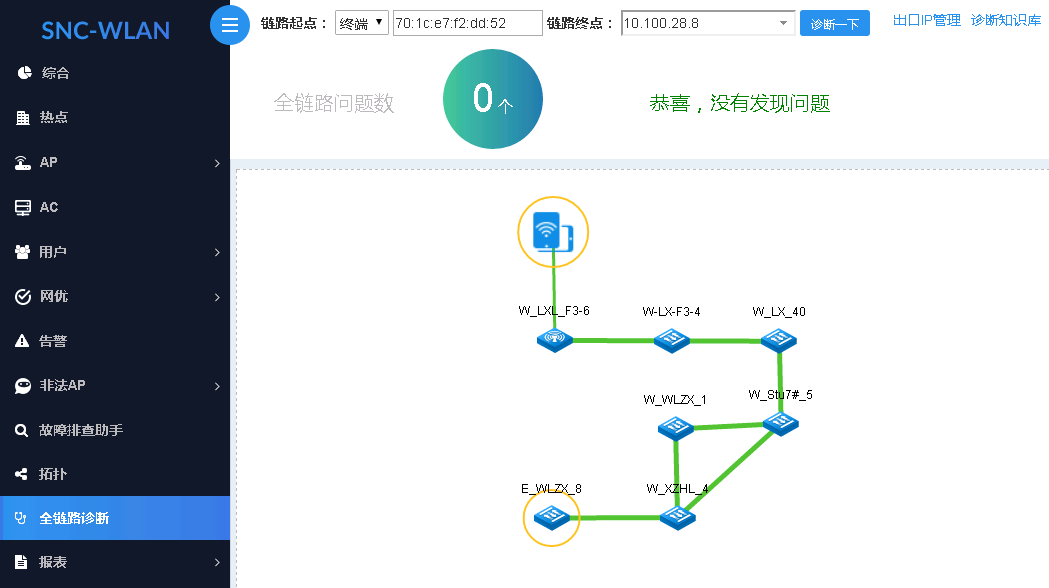Expand the AP submenu chevron
The height and width of the screenshot is (588, 1049).
pyautogui.click(x=217, y=163)
